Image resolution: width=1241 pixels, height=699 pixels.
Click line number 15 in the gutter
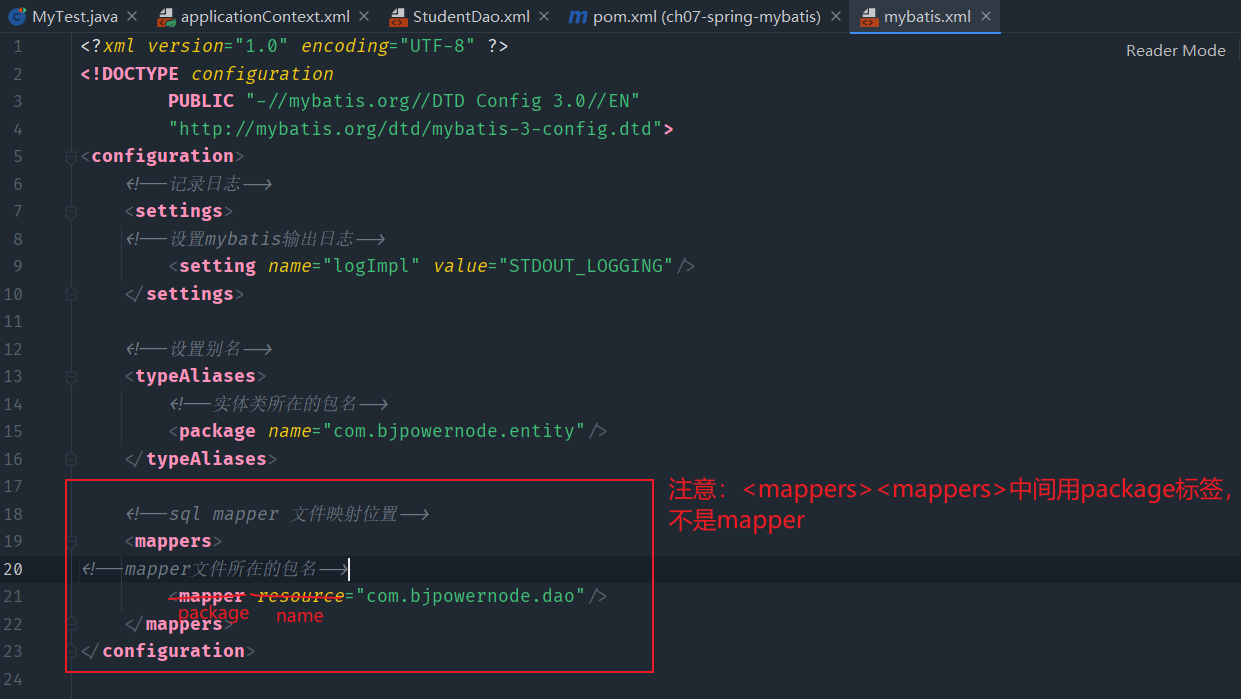(13, 431)
